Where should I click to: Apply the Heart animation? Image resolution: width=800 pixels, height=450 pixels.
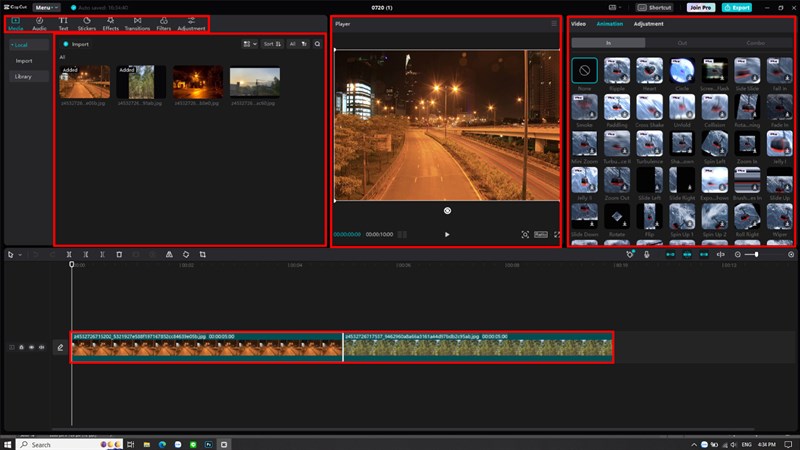[649, 70]
